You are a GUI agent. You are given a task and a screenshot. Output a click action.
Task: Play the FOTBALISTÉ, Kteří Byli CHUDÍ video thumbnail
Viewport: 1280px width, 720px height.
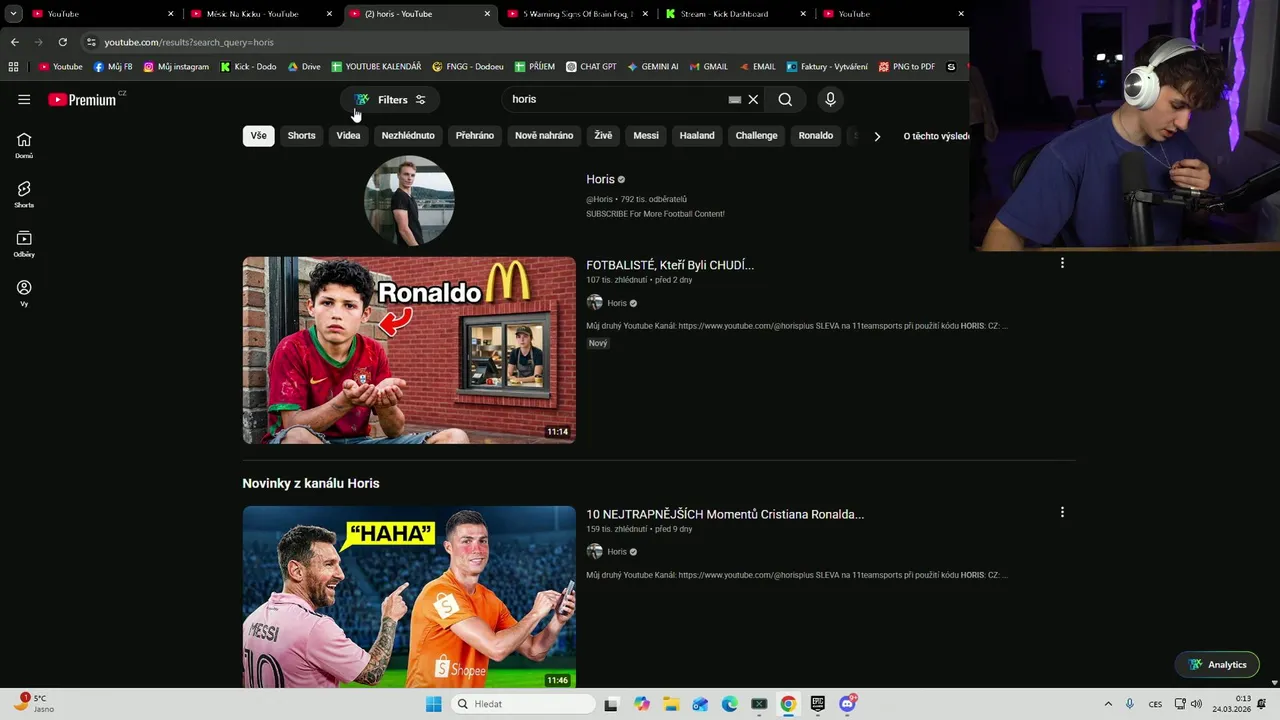point(409,350)
